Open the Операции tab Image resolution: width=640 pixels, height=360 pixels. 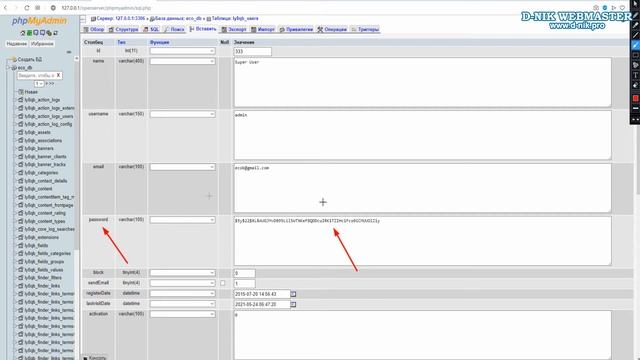coord(332,29)
